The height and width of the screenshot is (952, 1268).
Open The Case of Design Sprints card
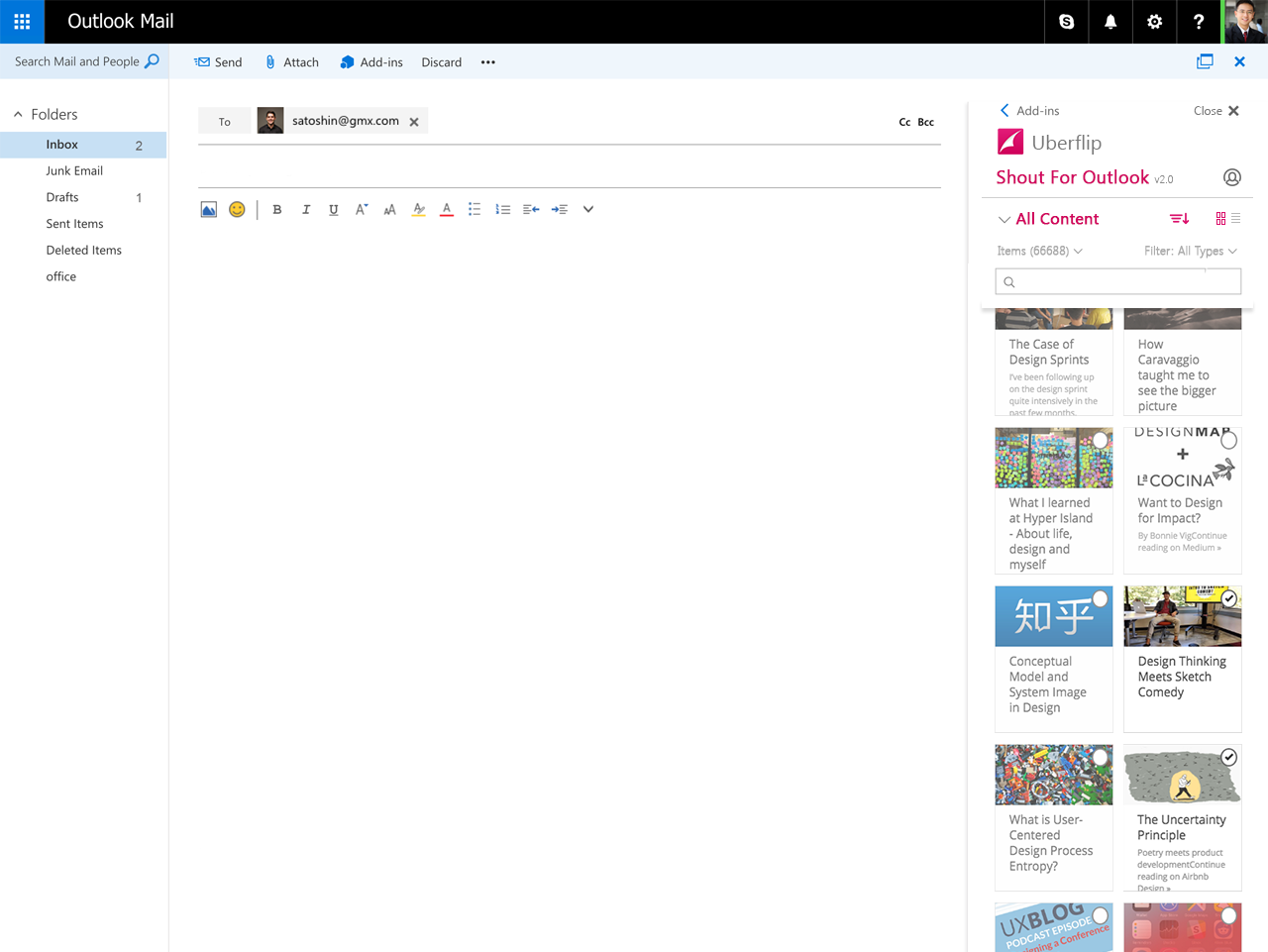[x=1054, y=363]
